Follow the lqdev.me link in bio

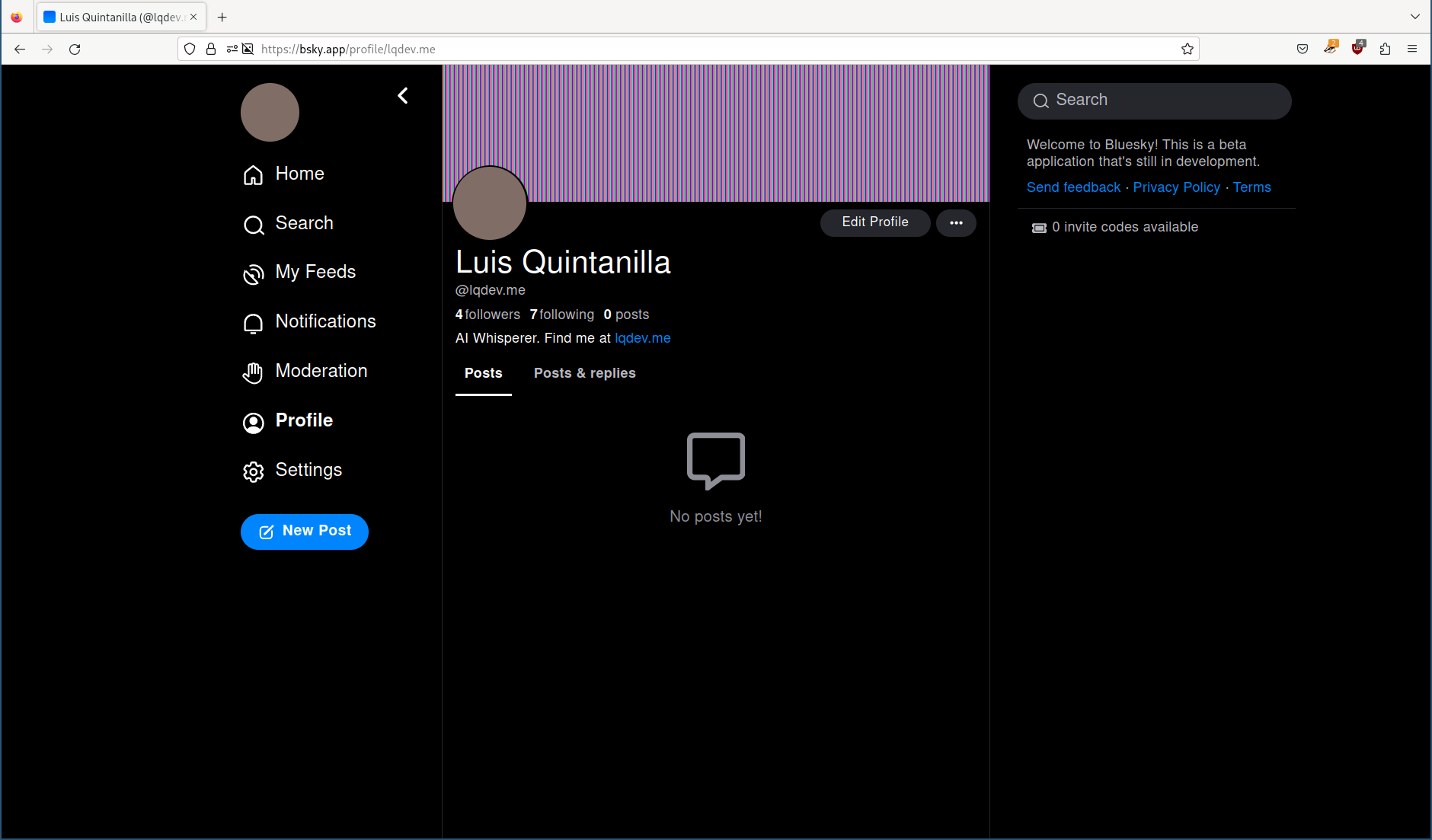click(642, 338)
